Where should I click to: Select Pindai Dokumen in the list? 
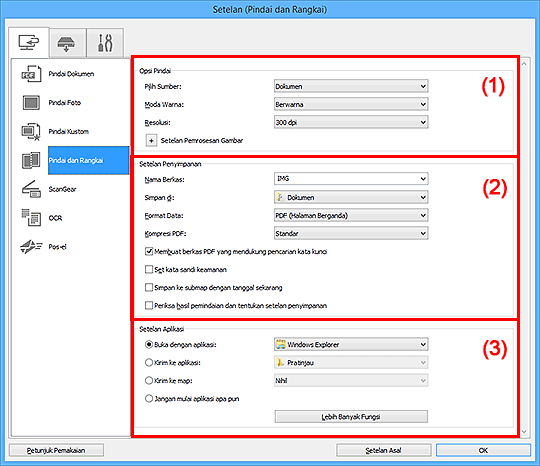[71, 74]
